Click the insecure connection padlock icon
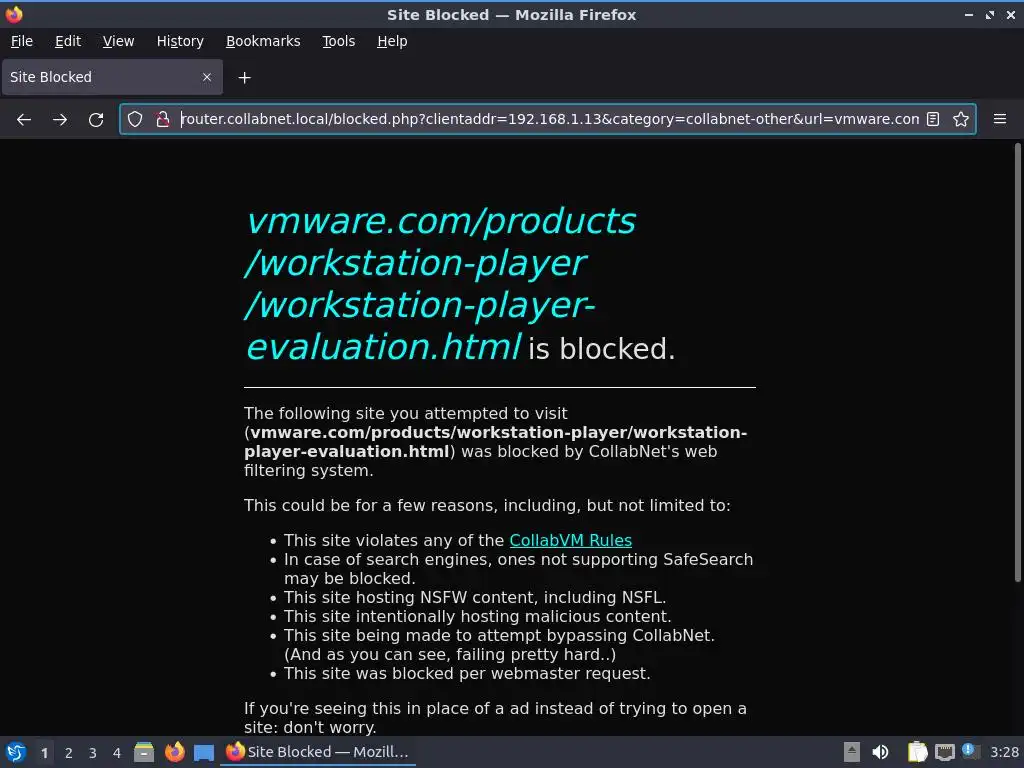The height and width of the screenshot is (768, 1024). point(163,119)
